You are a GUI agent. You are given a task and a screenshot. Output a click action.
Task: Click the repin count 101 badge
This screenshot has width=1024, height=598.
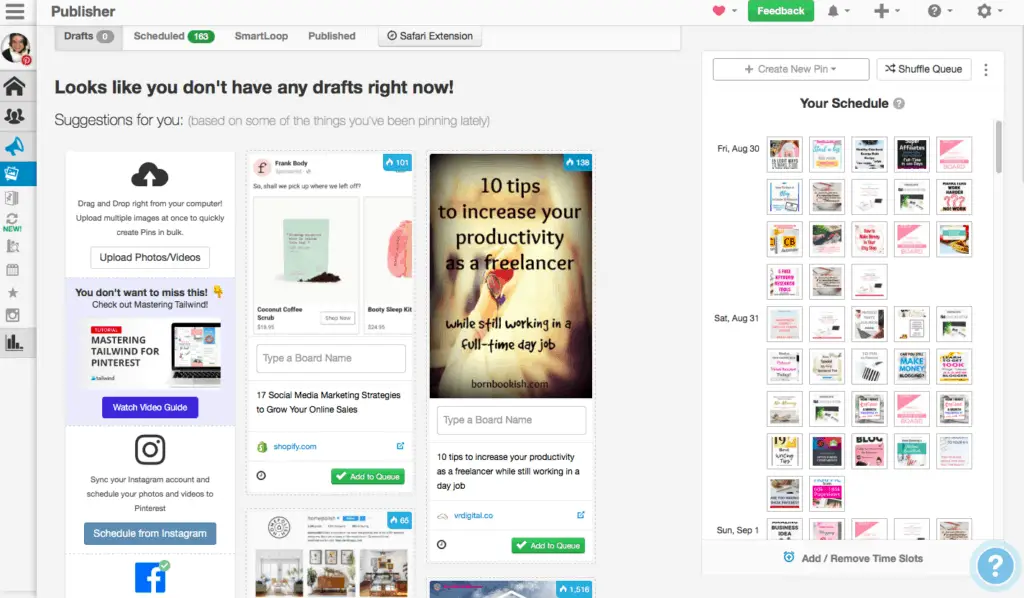(397, 163)
